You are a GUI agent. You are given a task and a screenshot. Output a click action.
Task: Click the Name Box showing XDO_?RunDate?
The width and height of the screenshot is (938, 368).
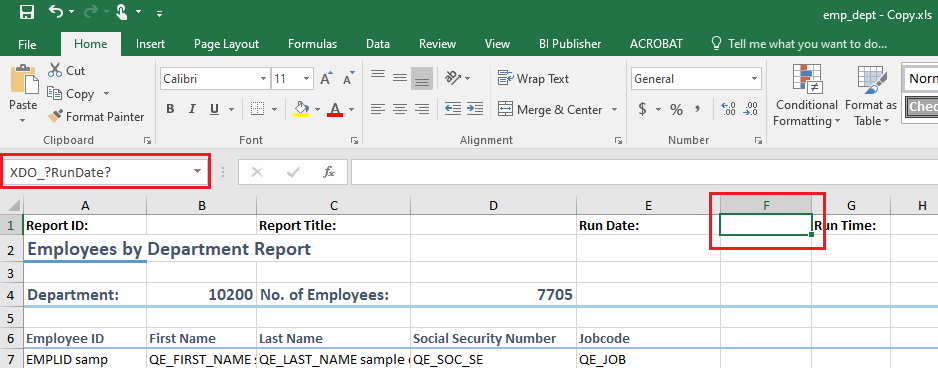click(x=106, y=172)
